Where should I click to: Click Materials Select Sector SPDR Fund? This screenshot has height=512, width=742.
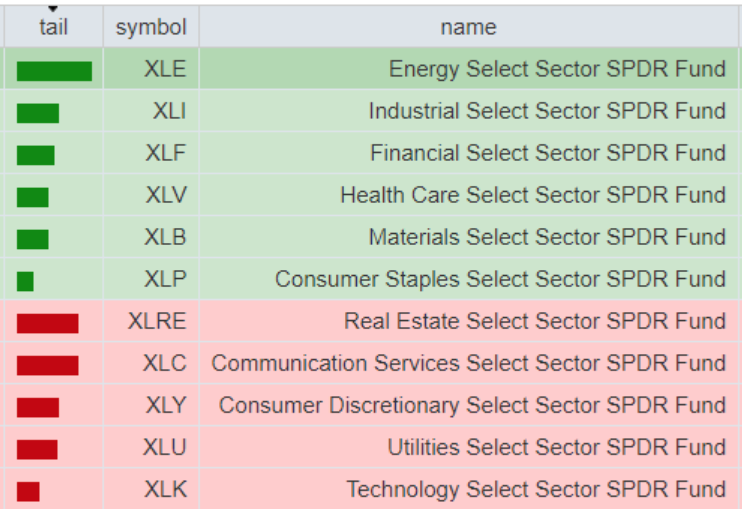coord(547,237)
